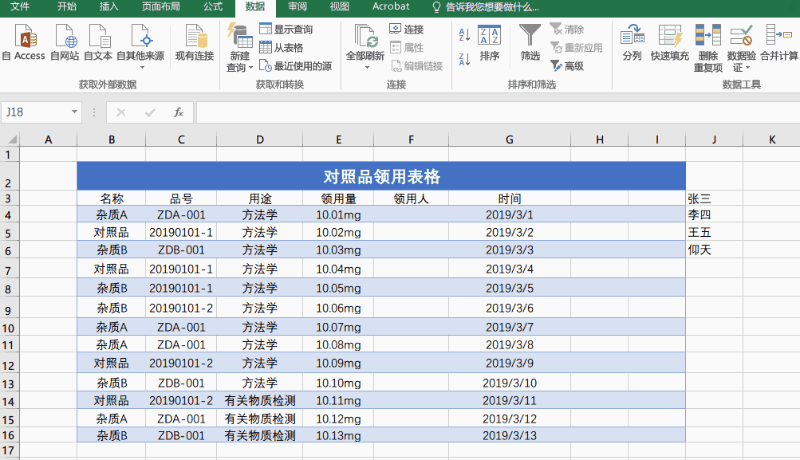Viewport: 800px width, 460px height.
Task: Open the 排序 sort dialog
Action: tap(489, 42)
